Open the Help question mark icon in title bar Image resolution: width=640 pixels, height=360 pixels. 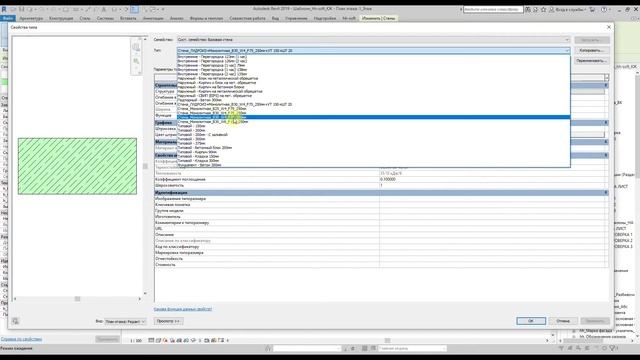(604, 9)
